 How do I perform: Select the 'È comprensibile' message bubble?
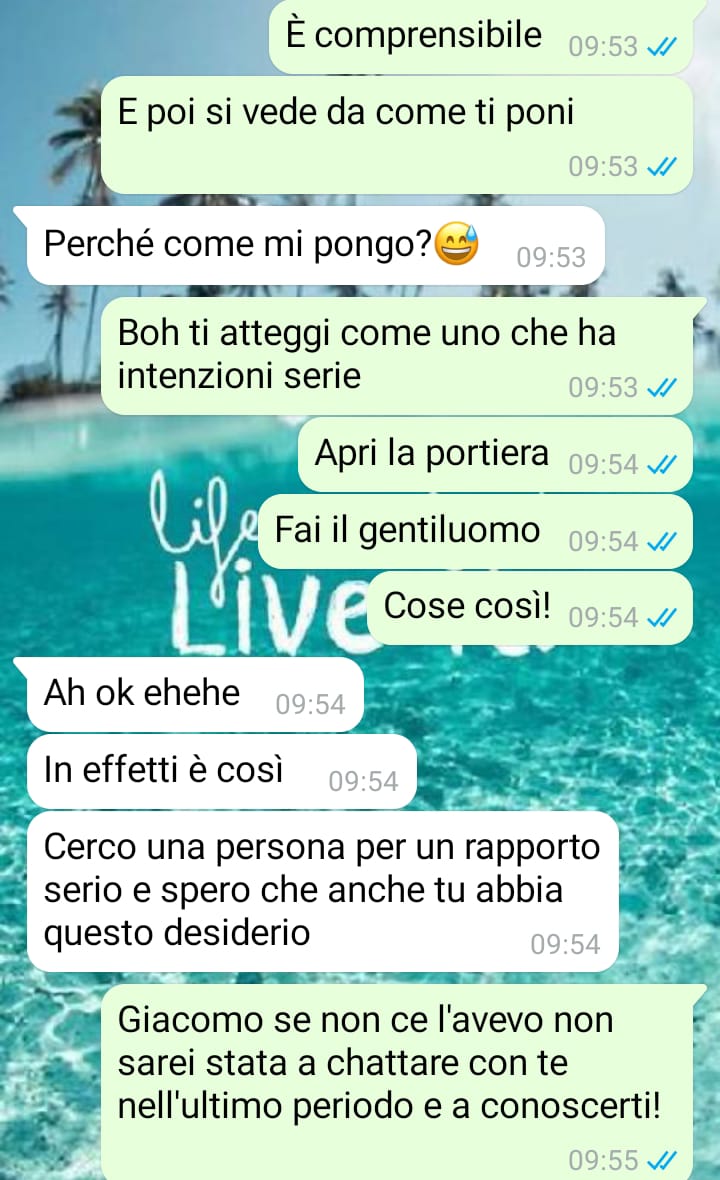pyautogui.click(x=482, y=37)
